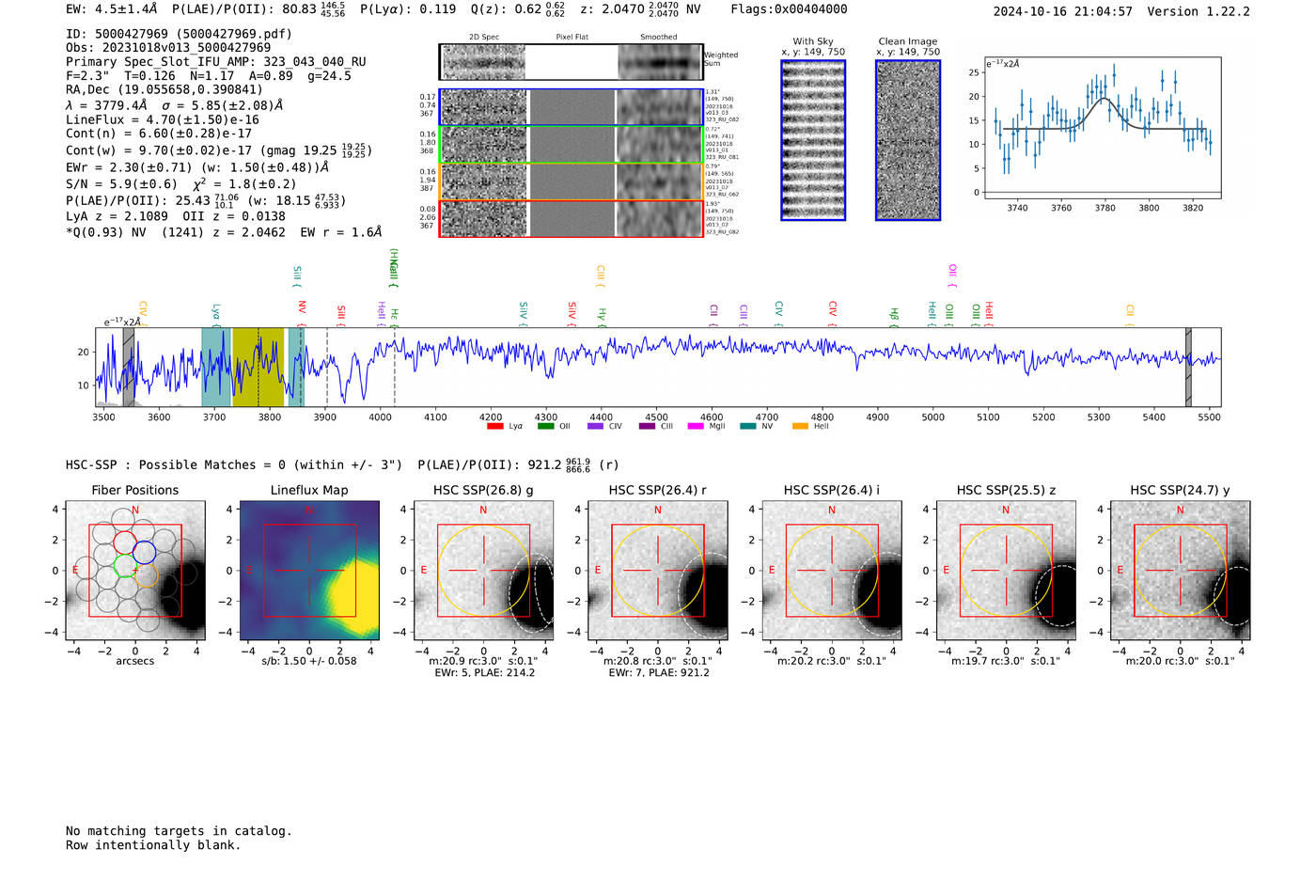Click the Flags:0x00404000 text
Screen dimensions: 1316x896
789,9
